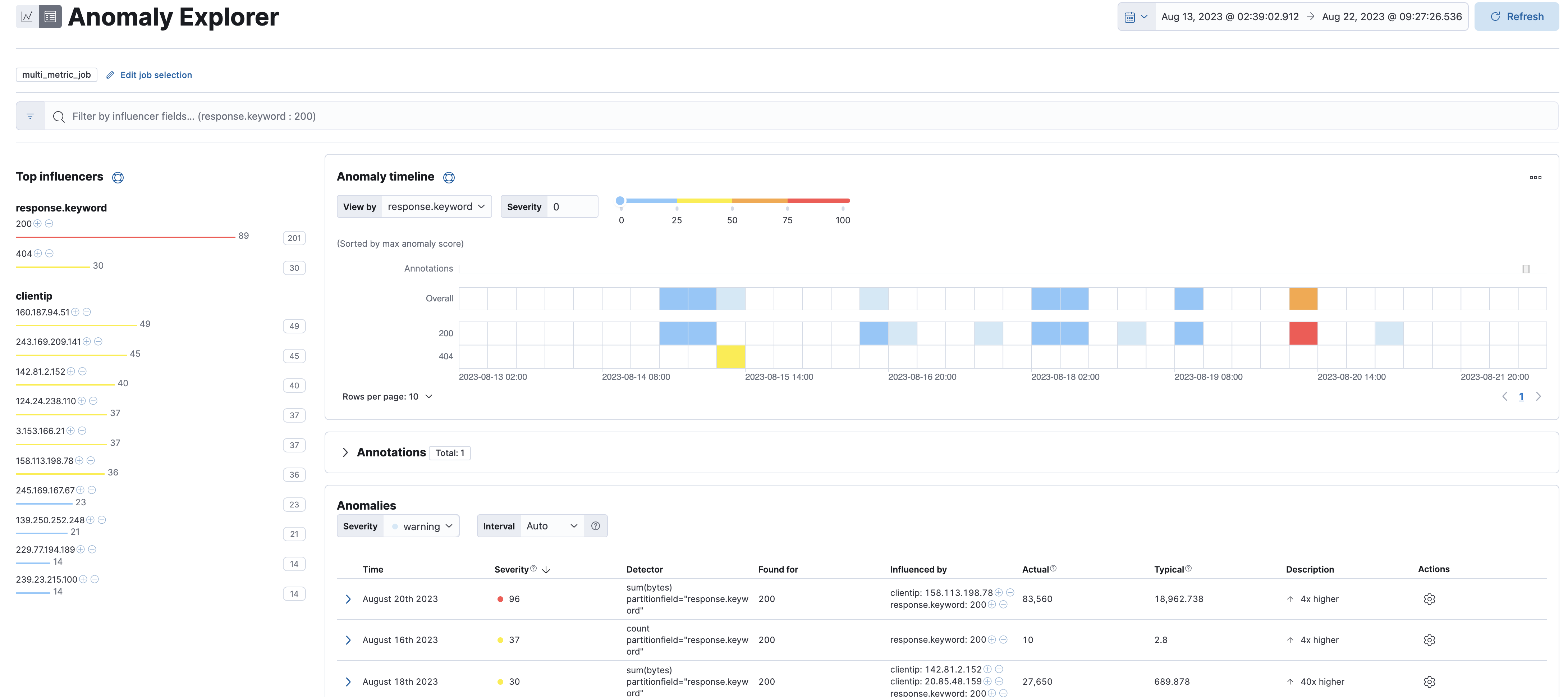1568x697 pixels.
Task: Remove filter for clientip 239.23.215.100
Action: pyautogui.click(x=95, y=579)
